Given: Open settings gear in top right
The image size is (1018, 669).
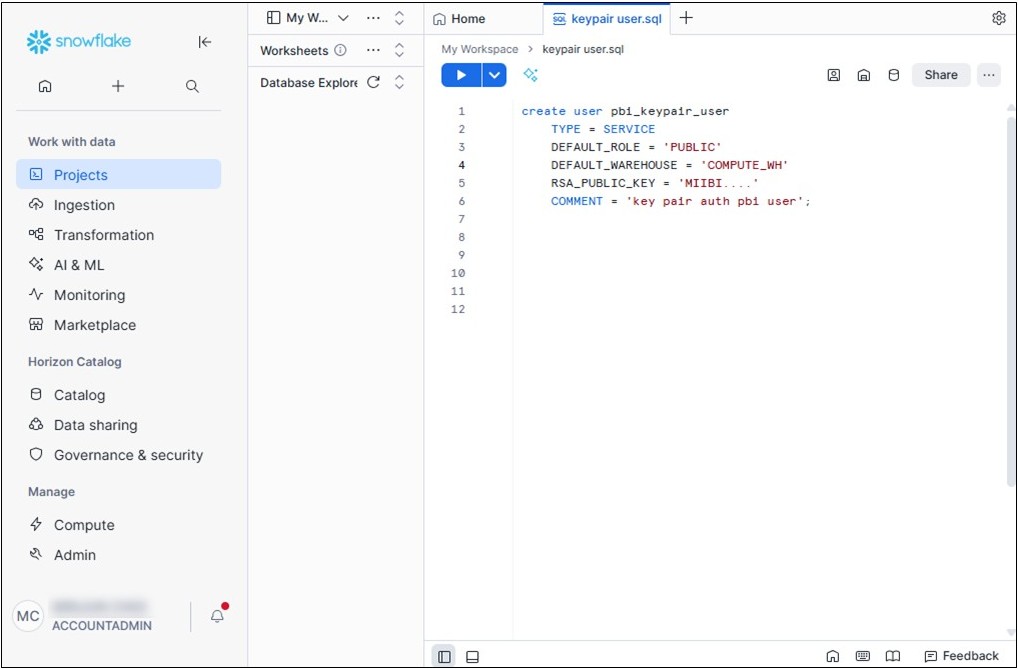Looking at the screenshot, I should coord(998,18).
